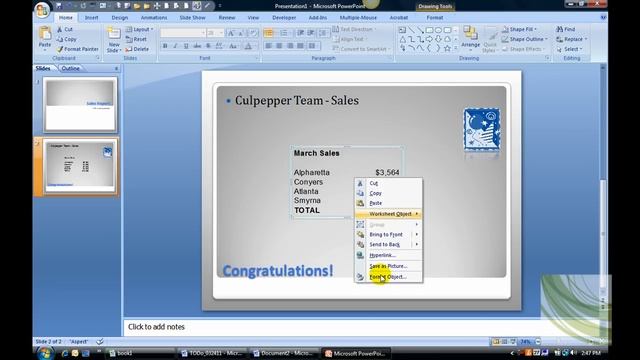Click Reset in the Slides group
The image size is (640, 360).
(136, 39)
